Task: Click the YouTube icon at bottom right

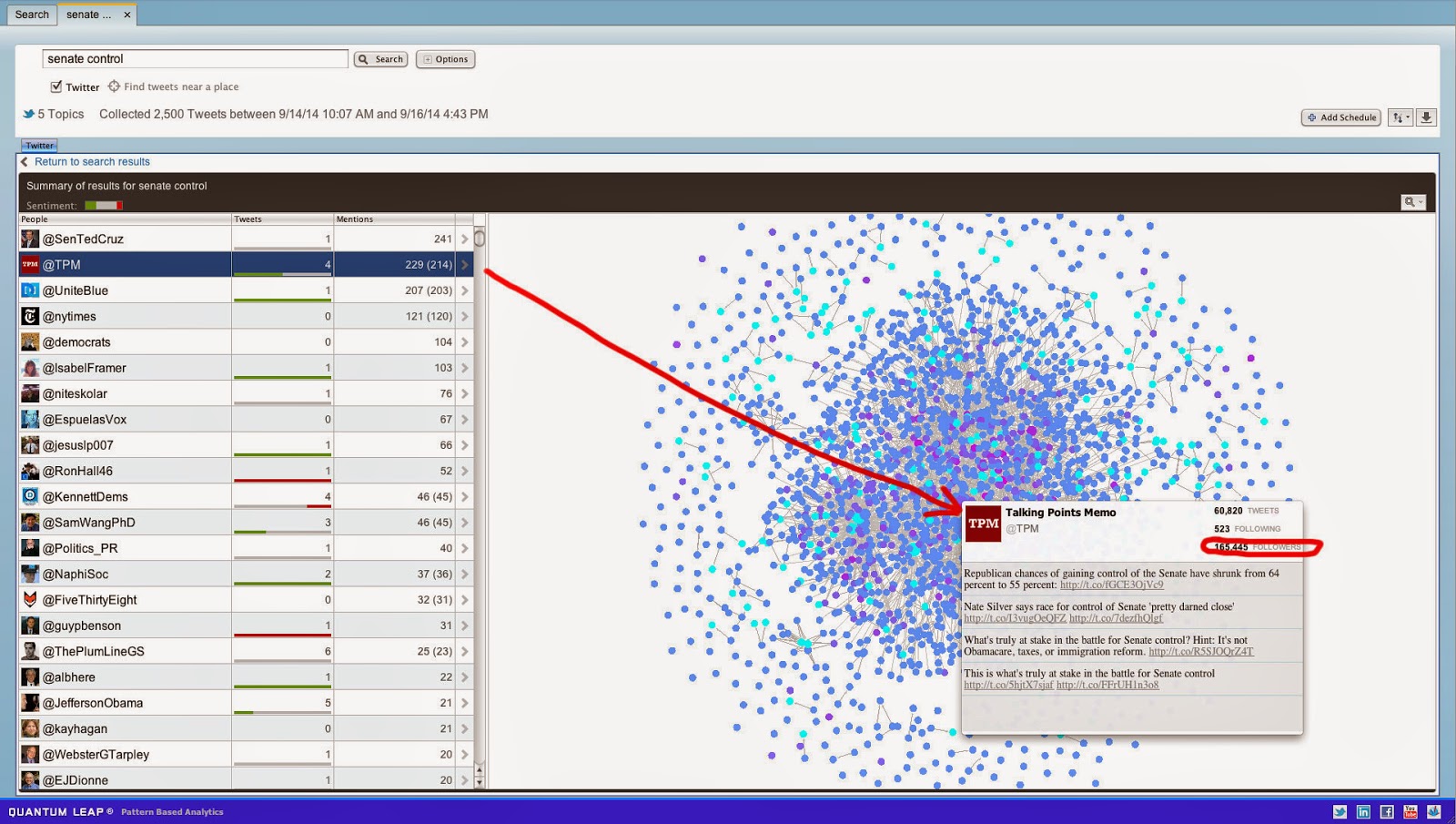Action: point(1410,810)
